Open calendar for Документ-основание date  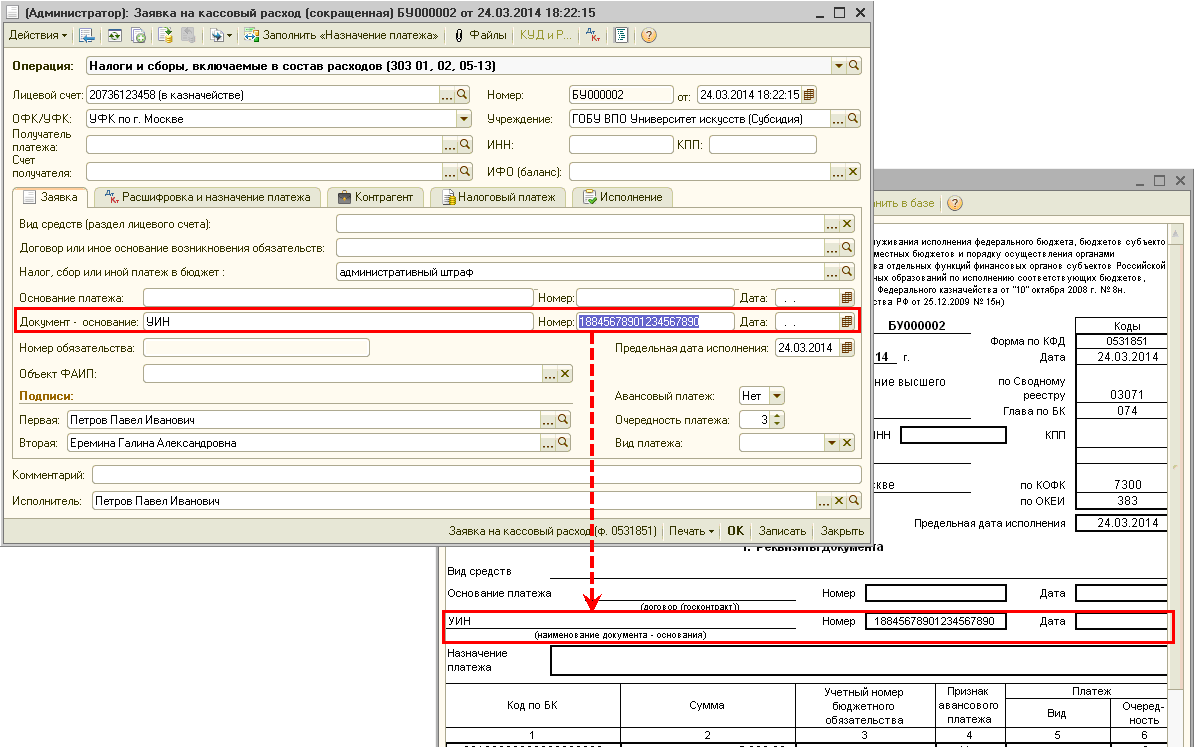pos(847,322)
